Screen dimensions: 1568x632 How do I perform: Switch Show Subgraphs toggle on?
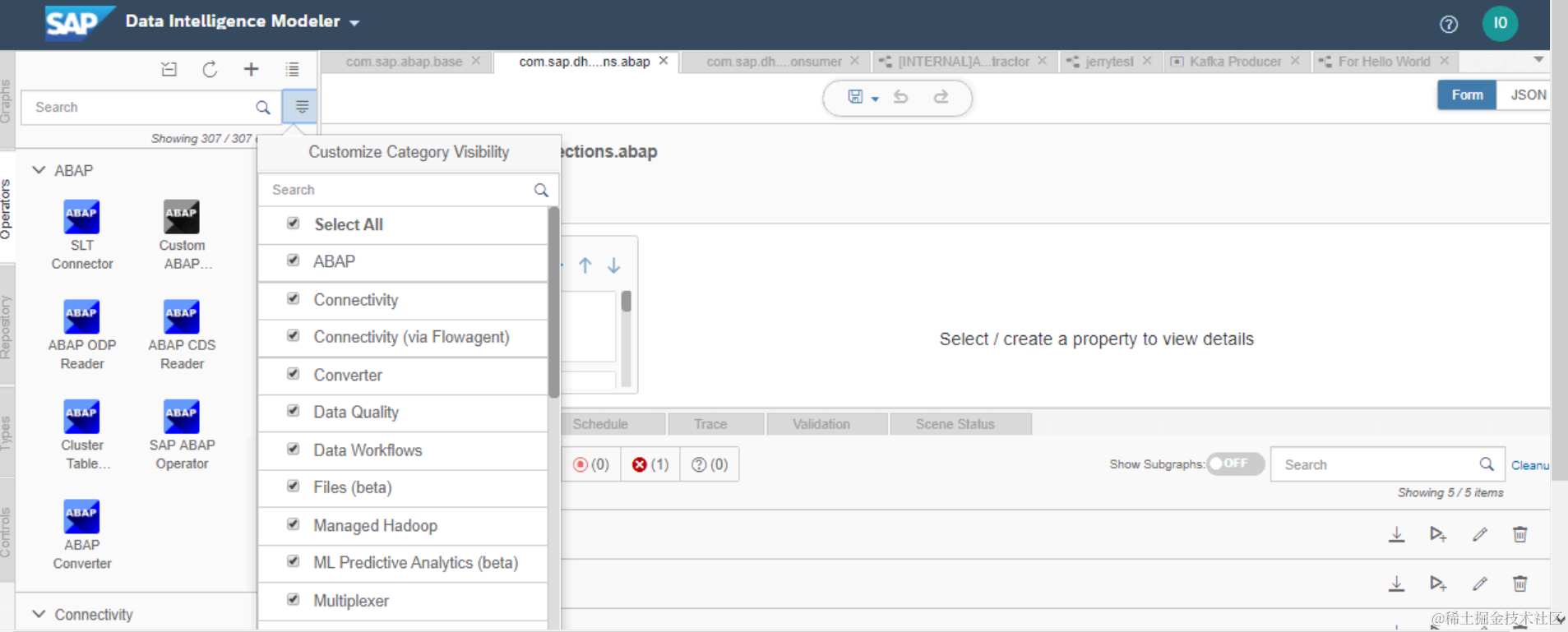(x=1235, y=464)
